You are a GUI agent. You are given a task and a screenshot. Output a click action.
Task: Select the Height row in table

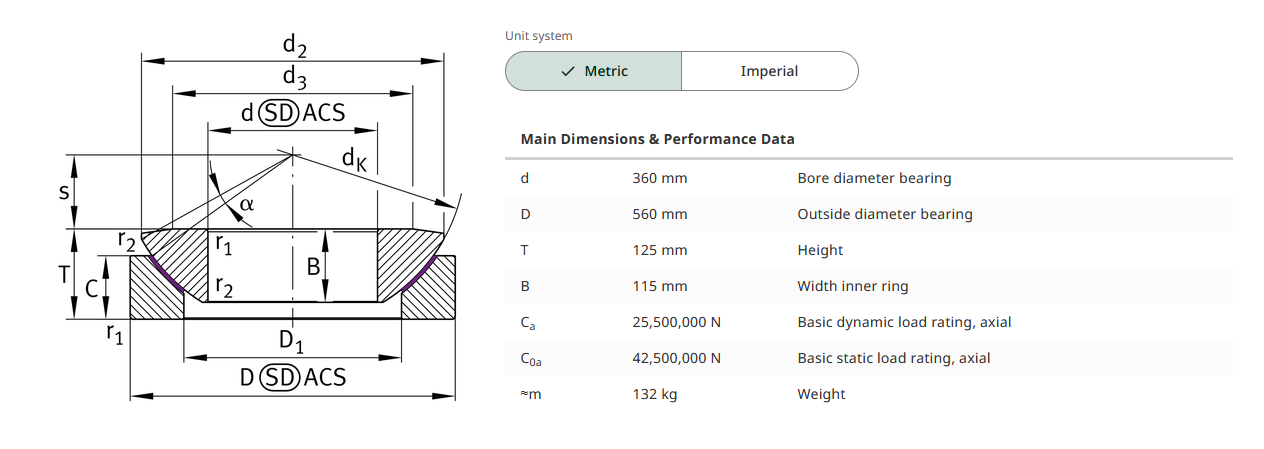point(869,250)
